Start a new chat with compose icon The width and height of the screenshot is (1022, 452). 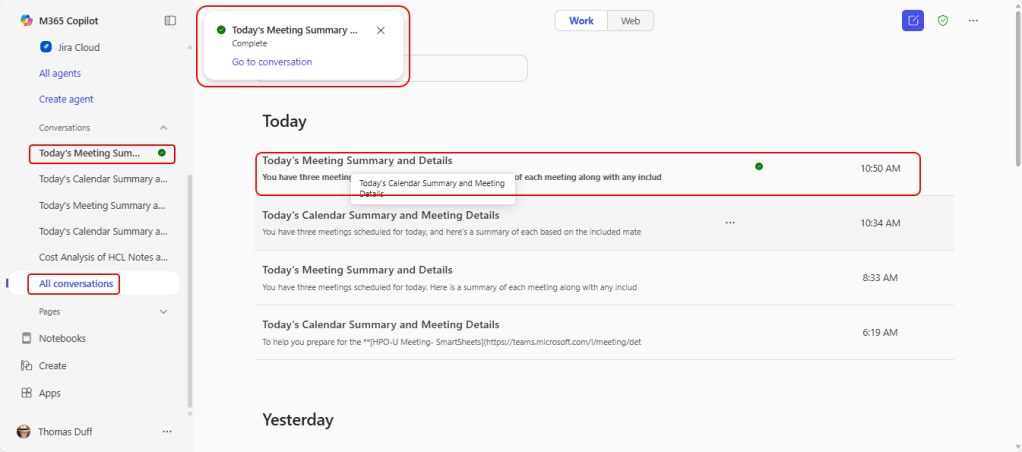click(x=912, y=20)
